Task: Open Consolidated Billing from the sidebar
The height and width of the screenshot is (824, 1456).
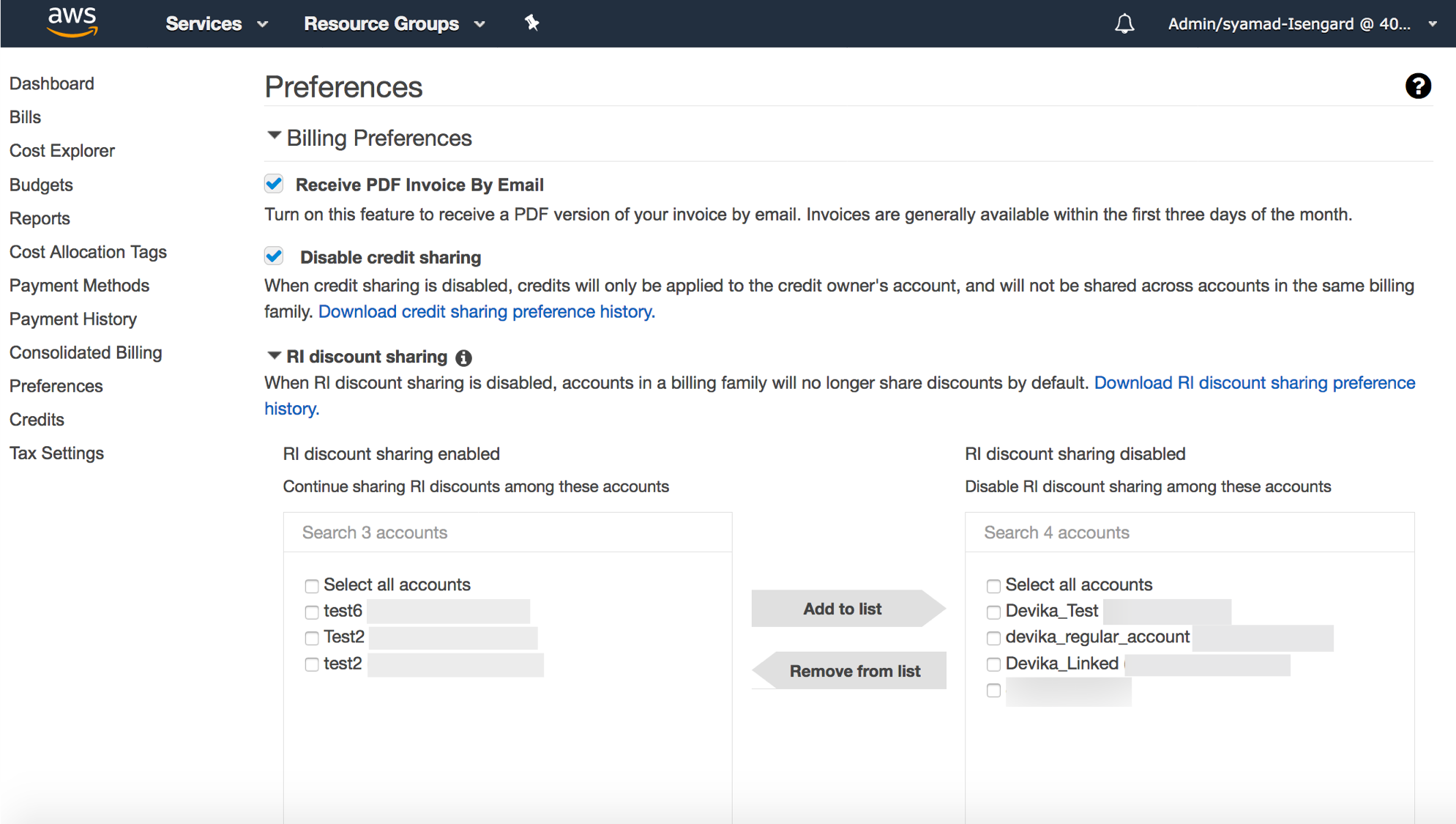Action: (x=86, y=353)
